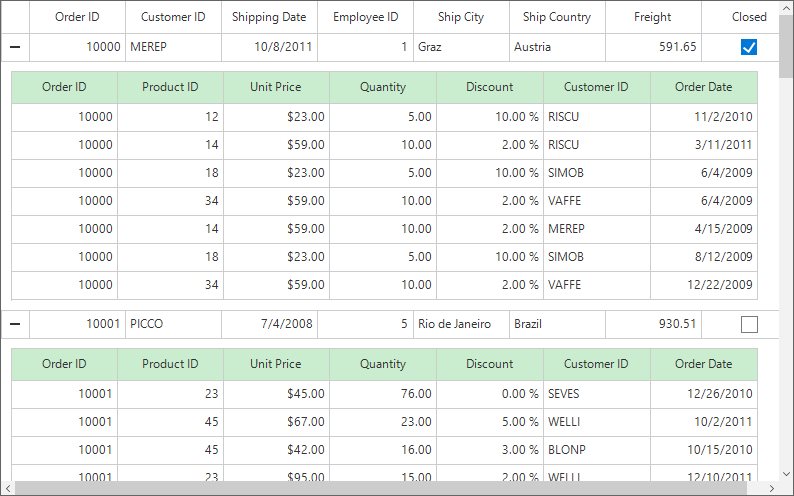The image size is (794, 496).
Task: Click the vertical scrollbar up arrow
Action: coord(787,7)
